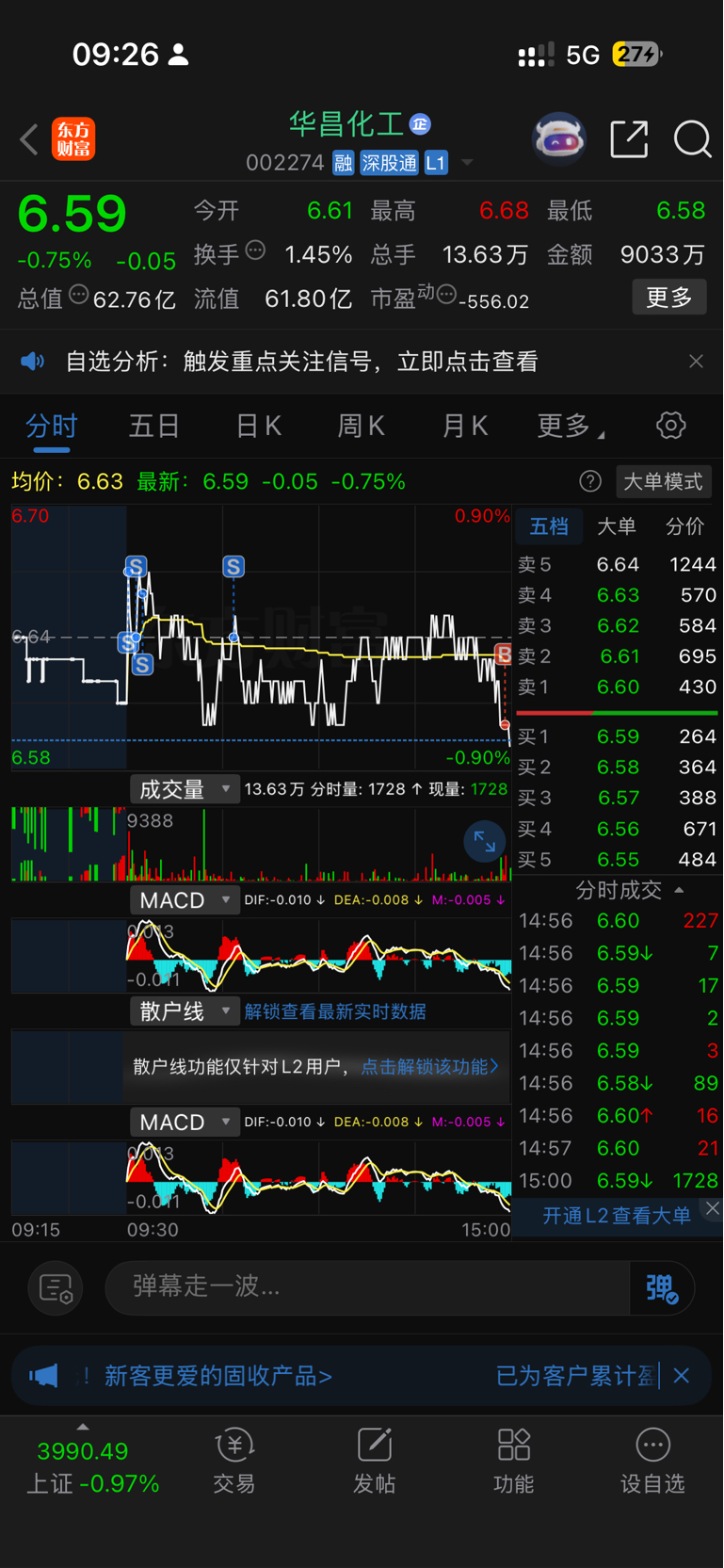Tap the speaker announcement icon
This screenshot has height=1568, width=724.
click(33, 362)
